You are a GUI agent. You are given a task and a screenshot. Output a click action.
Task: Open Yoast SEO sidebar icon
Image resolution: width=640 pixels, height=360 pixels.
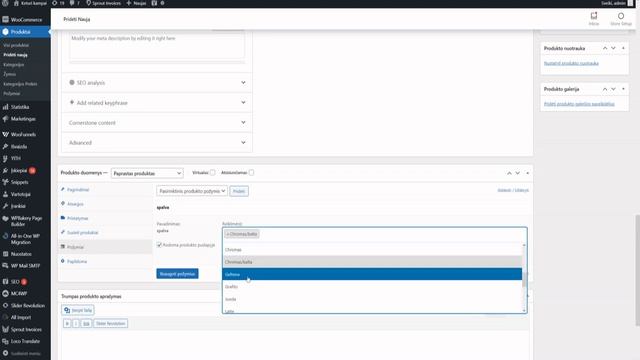click(x=5, y=281)
